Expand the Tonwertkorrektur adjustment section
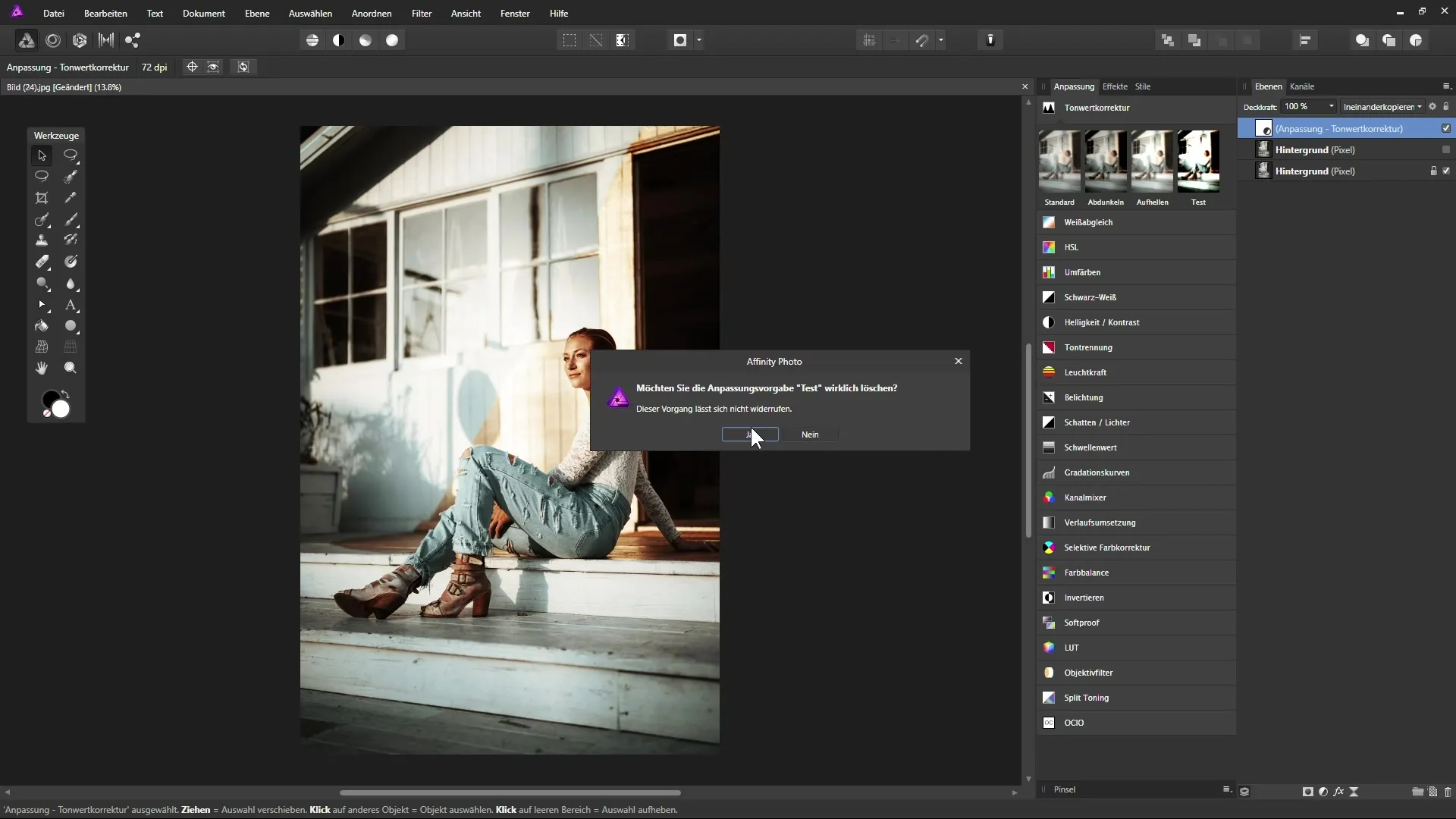Image resolution: width=1456 pixels, height=819 pixels. [x=1136, y=108]
